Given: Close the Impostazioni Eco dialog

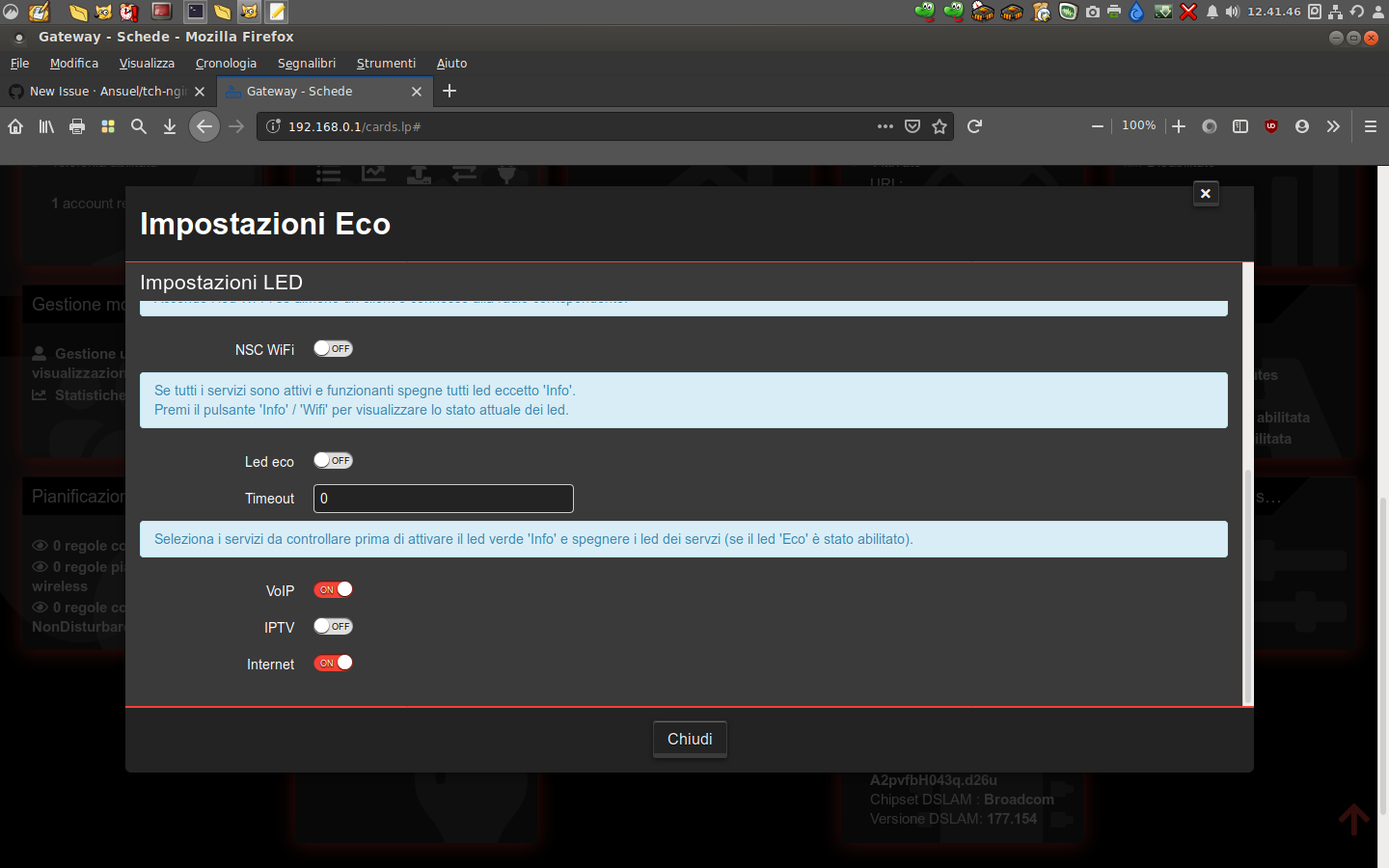Looking at the screenshot, I should (1205, 193).
